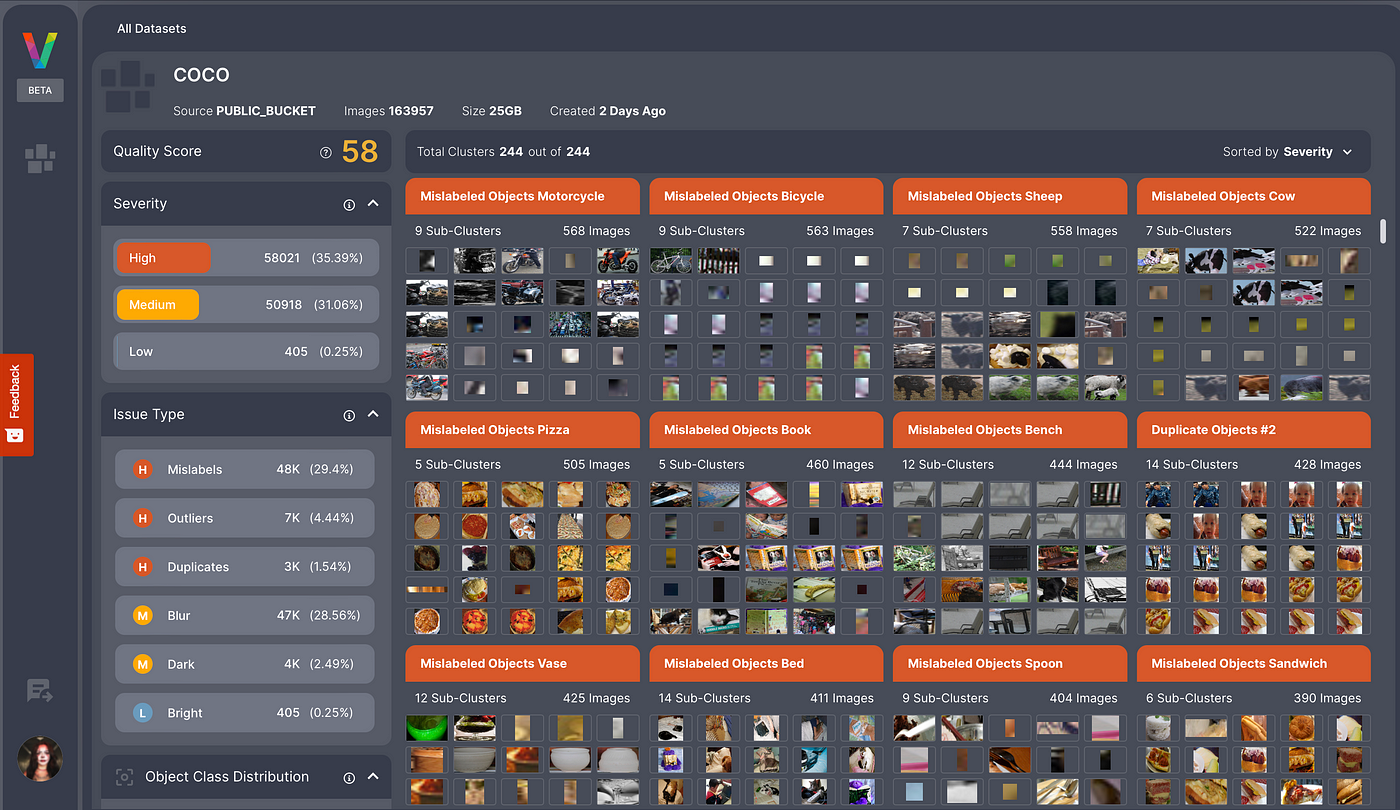This screenshot has width=1400, height=810.
Task: Click the BETA badge under logo
Action: pyautogui.click(x=40, y=90)
